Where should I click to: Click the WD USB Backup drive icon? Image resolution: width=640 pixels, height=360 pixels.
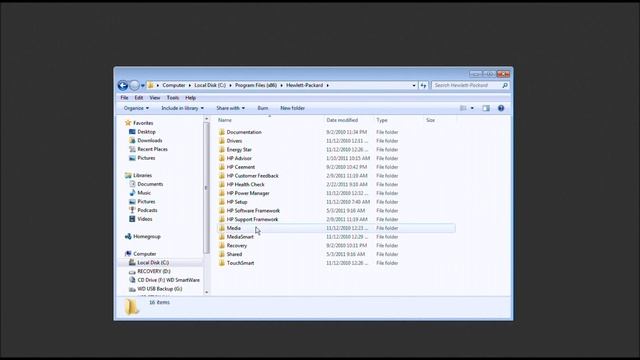click(x=132, y=289)
